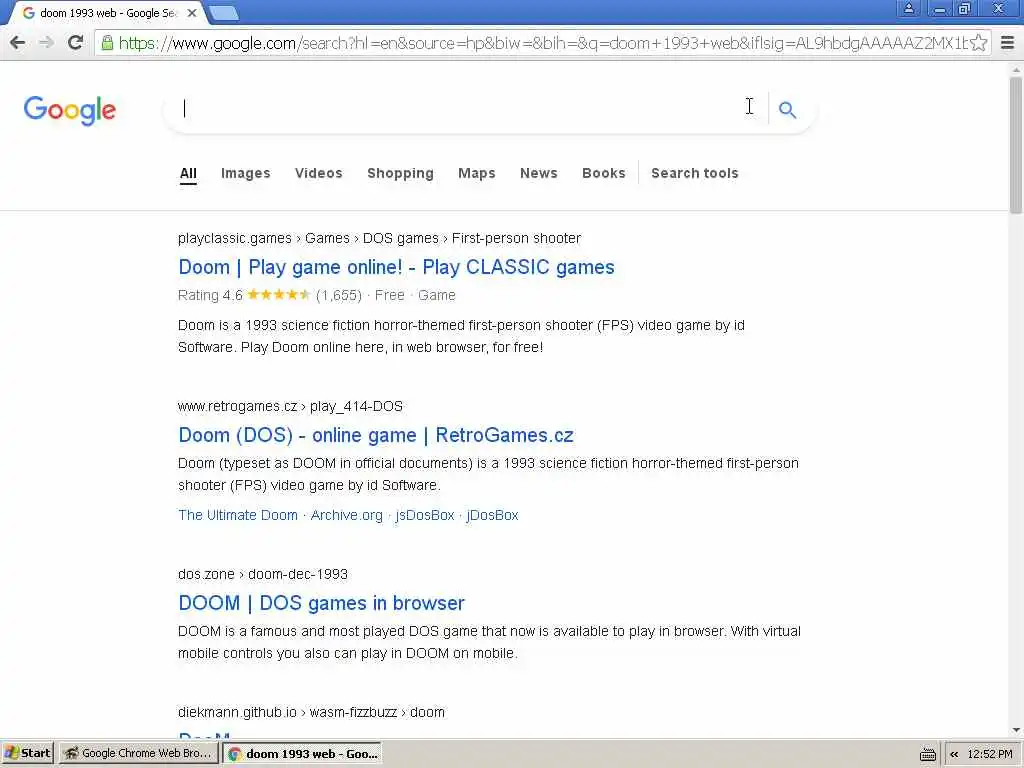Click www.retrogames.cz › play_414-DOS breadcrumb
Viewport: 1024px width, 768px height.
[290, 406]
